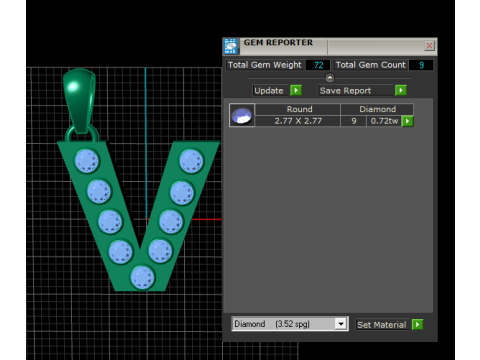
Task: Select the bottom gem at the V tip
Action: [x=143, y=277]
